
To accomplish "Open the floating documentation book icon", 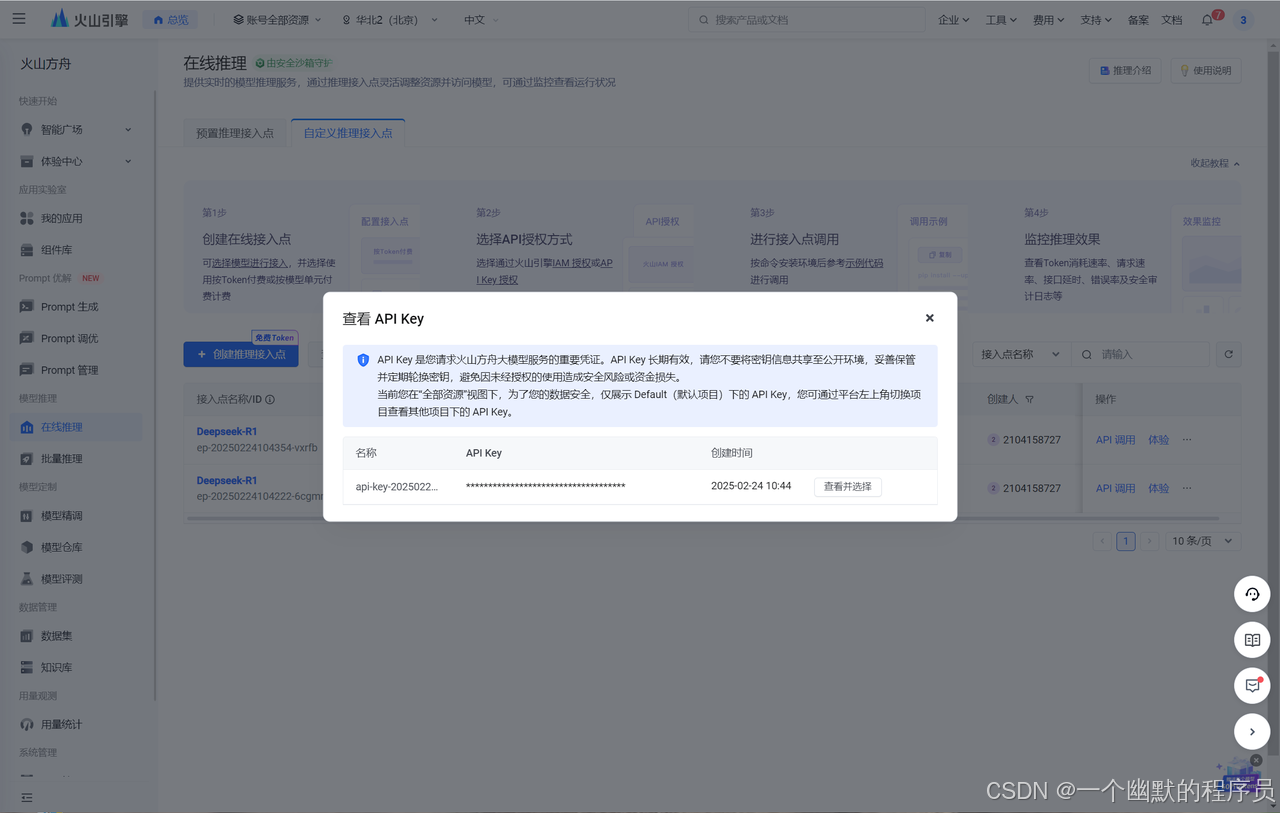I will click(x=1252, y=640).
